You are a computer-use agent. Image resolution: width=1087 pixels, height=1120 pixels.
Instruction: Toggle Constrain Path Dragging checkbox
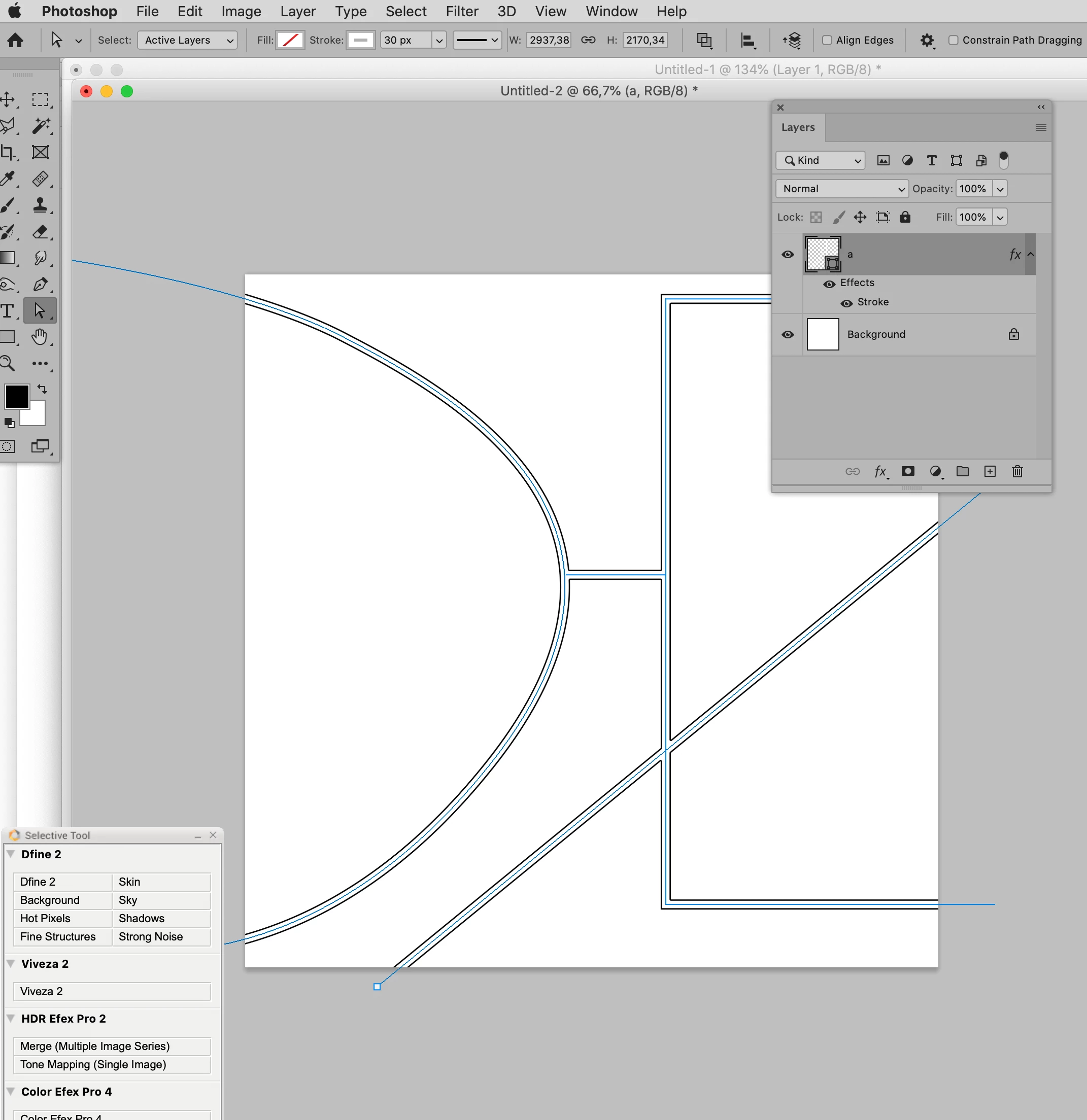click(953, 40)
